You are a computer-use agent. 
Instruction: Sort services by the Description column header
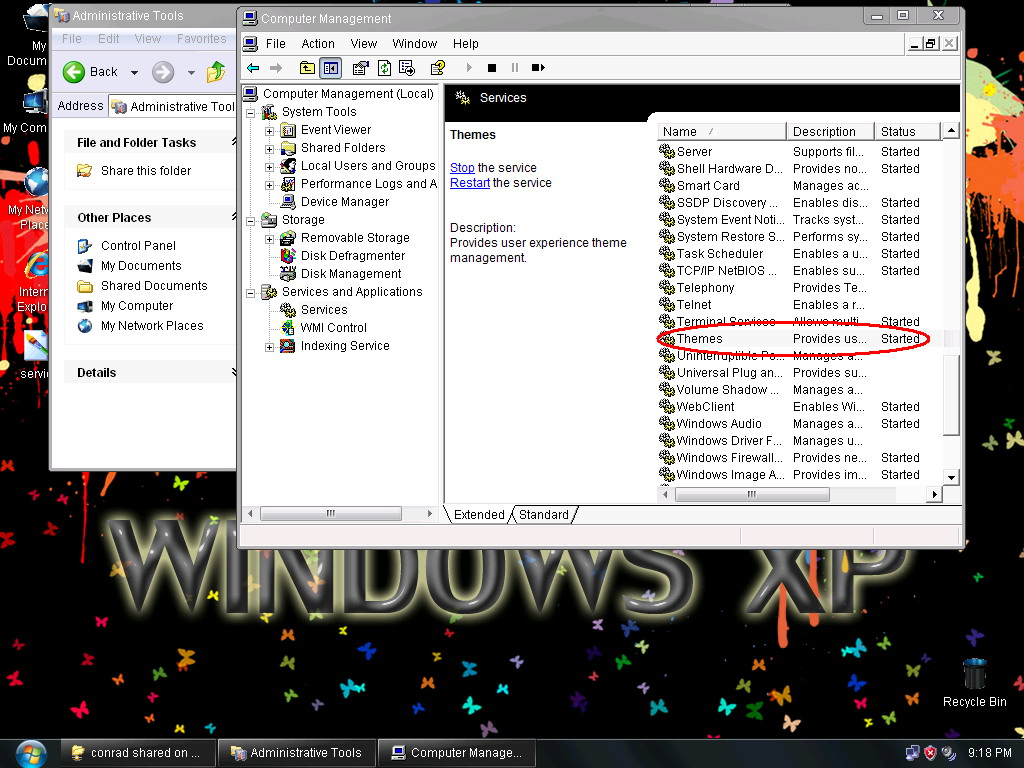pyautogui.click(x=830, y=131)
